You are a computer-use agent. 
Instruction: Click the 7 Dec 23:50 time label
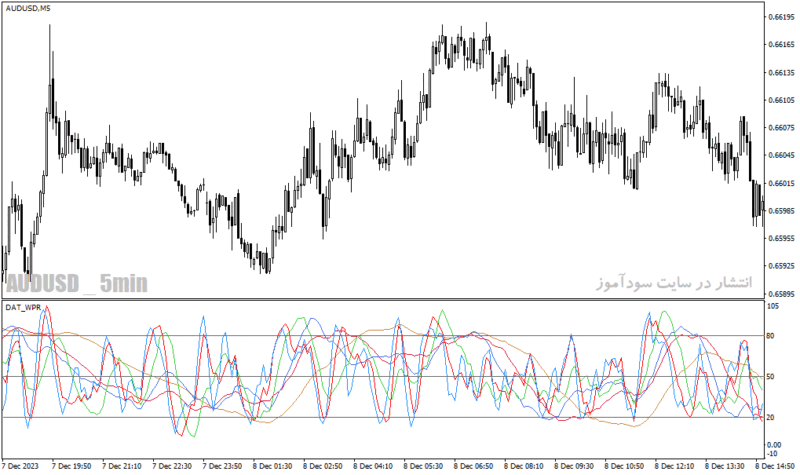click(x=222, y=466)
